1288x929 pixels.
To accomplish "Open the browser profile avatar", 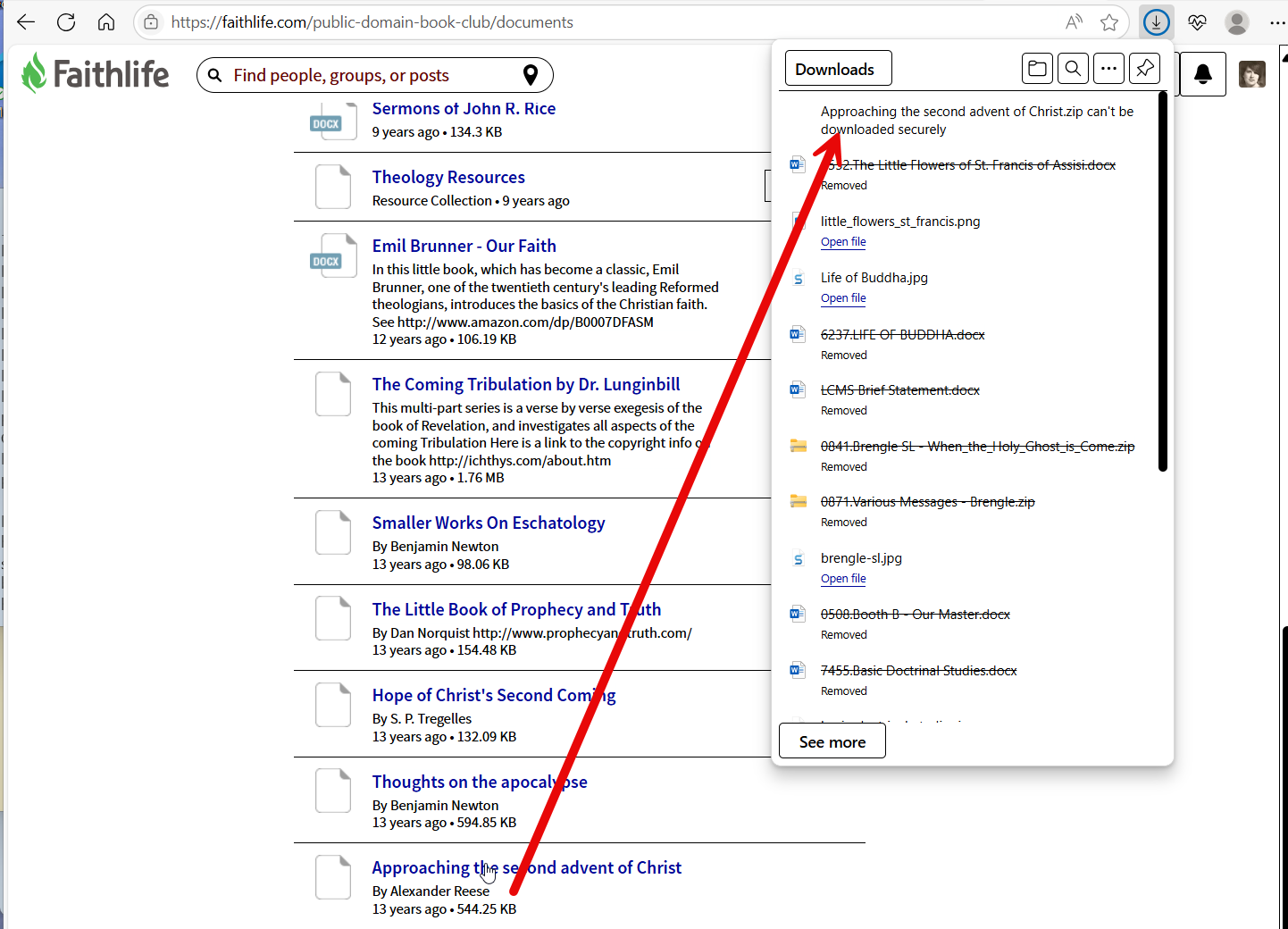I will point(1237,22).
